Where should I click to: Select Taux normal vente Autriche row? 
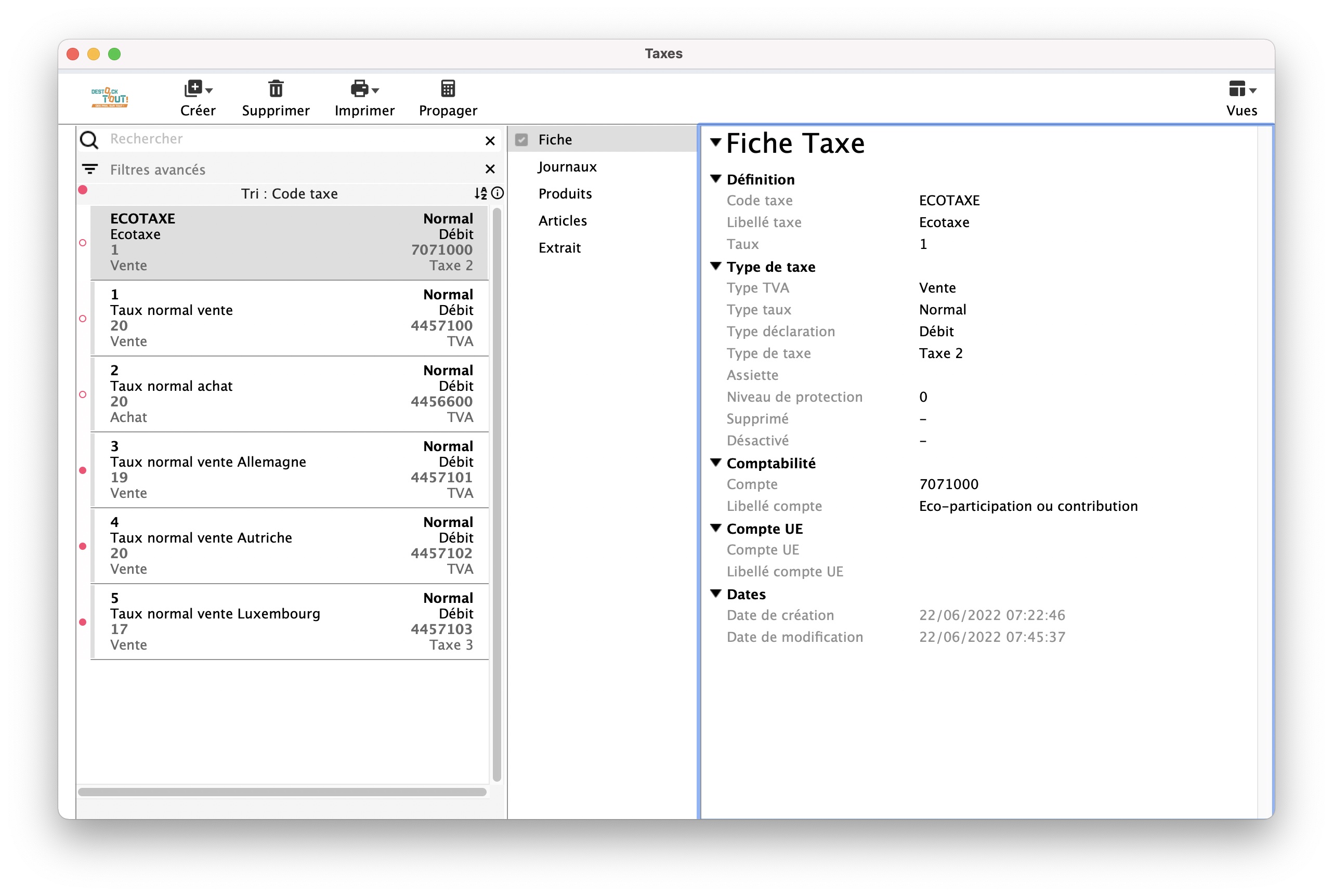pos(289,546)
